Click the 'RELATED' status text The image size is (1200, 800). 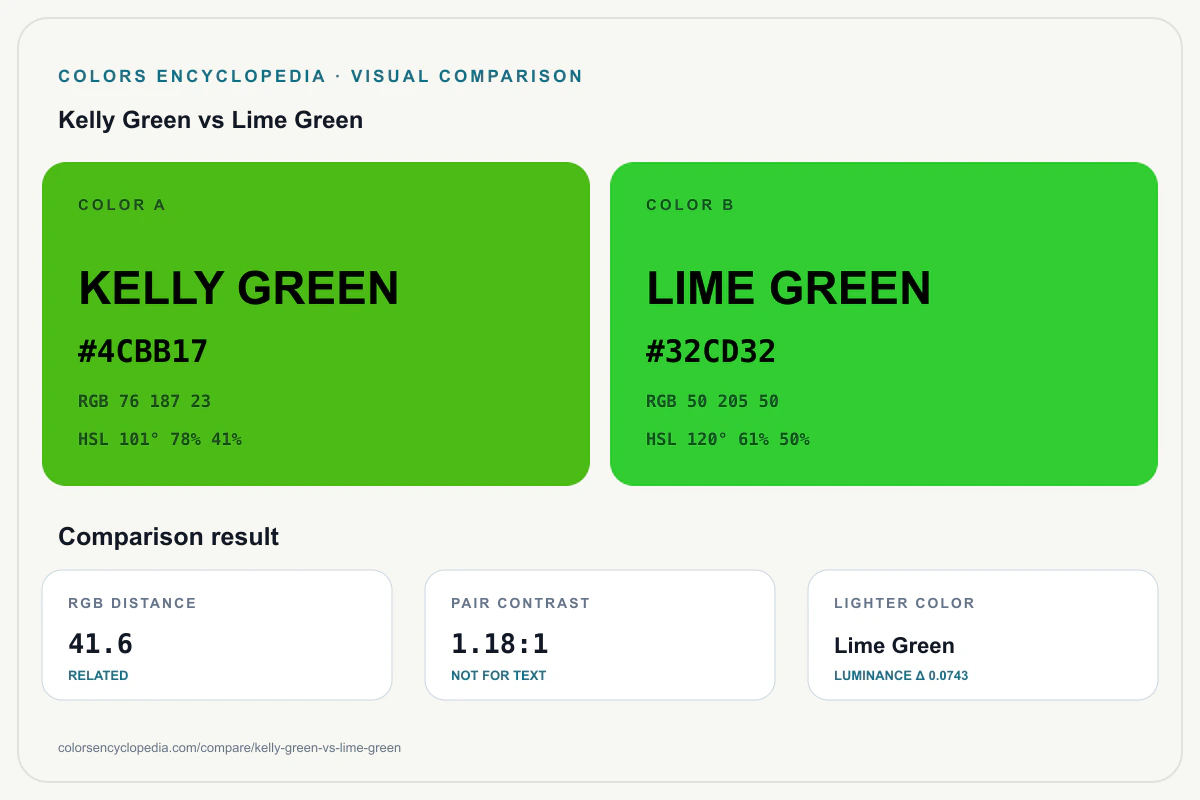click(x=98, y=676)
